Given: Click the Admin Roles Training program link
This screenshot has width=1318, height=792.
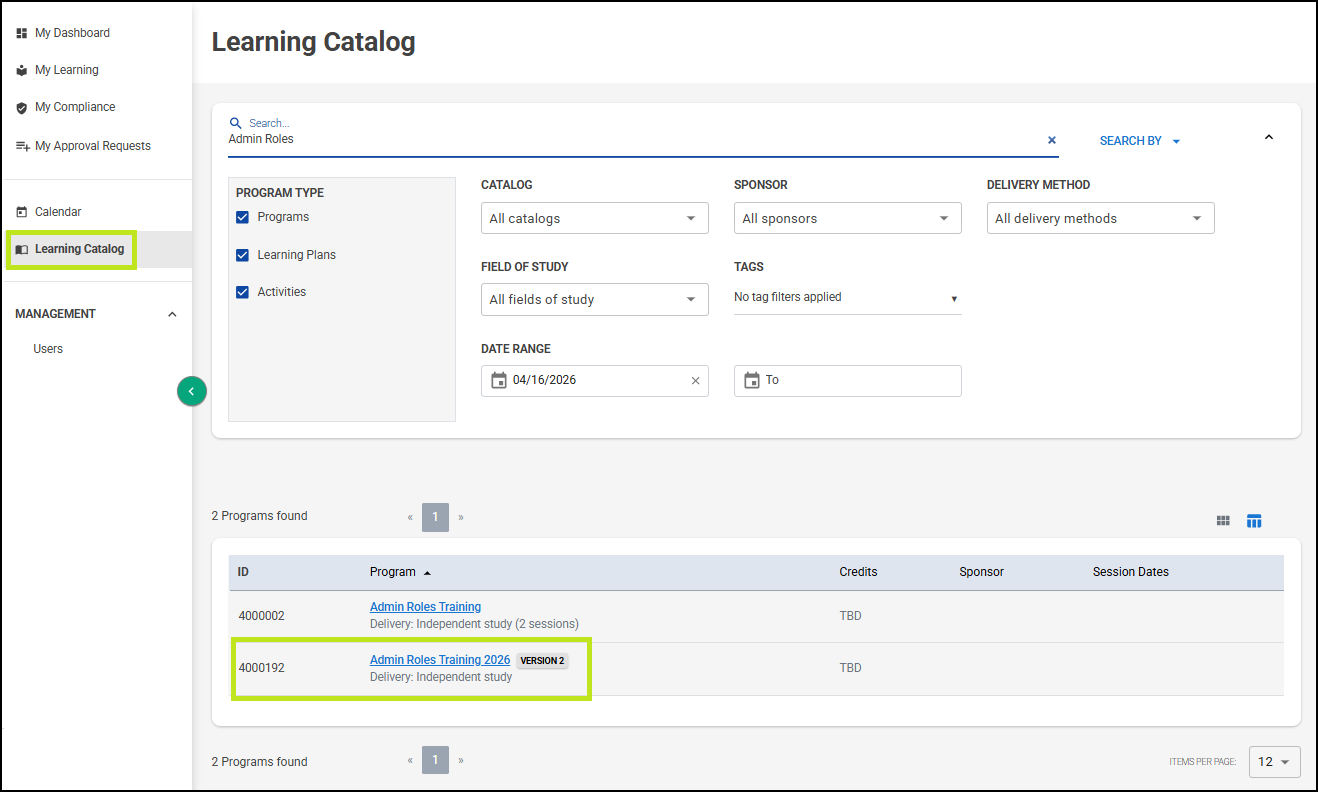Looking at the screenshot, I should pos(425,607).
